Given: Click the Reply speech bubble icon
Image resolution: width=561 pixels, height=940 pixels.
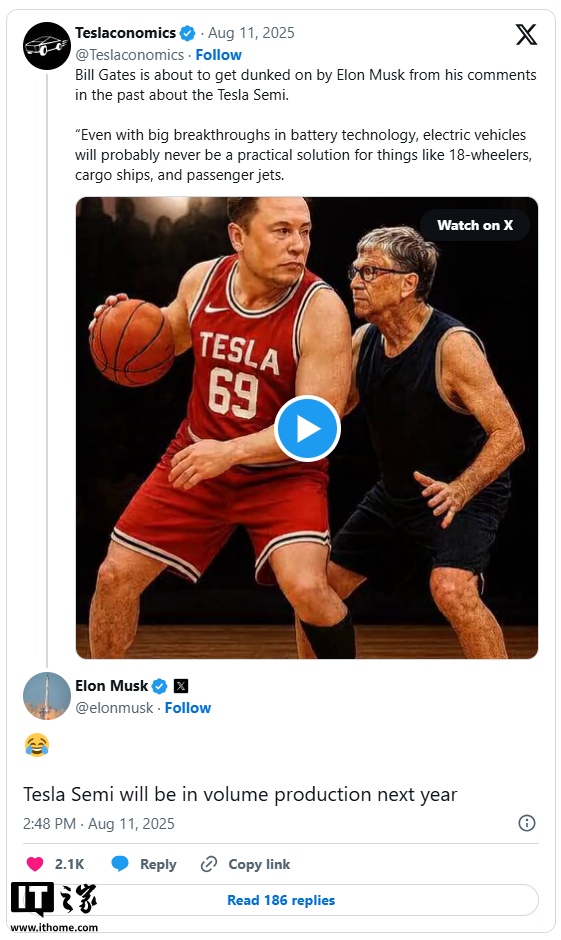Looking at the screenshot, I should tap(120, 864).
